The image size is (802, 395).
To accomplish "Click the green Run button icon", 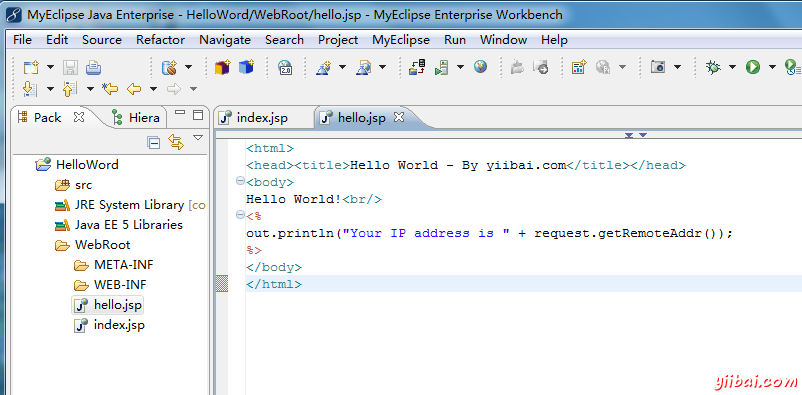I will (752, 67).
